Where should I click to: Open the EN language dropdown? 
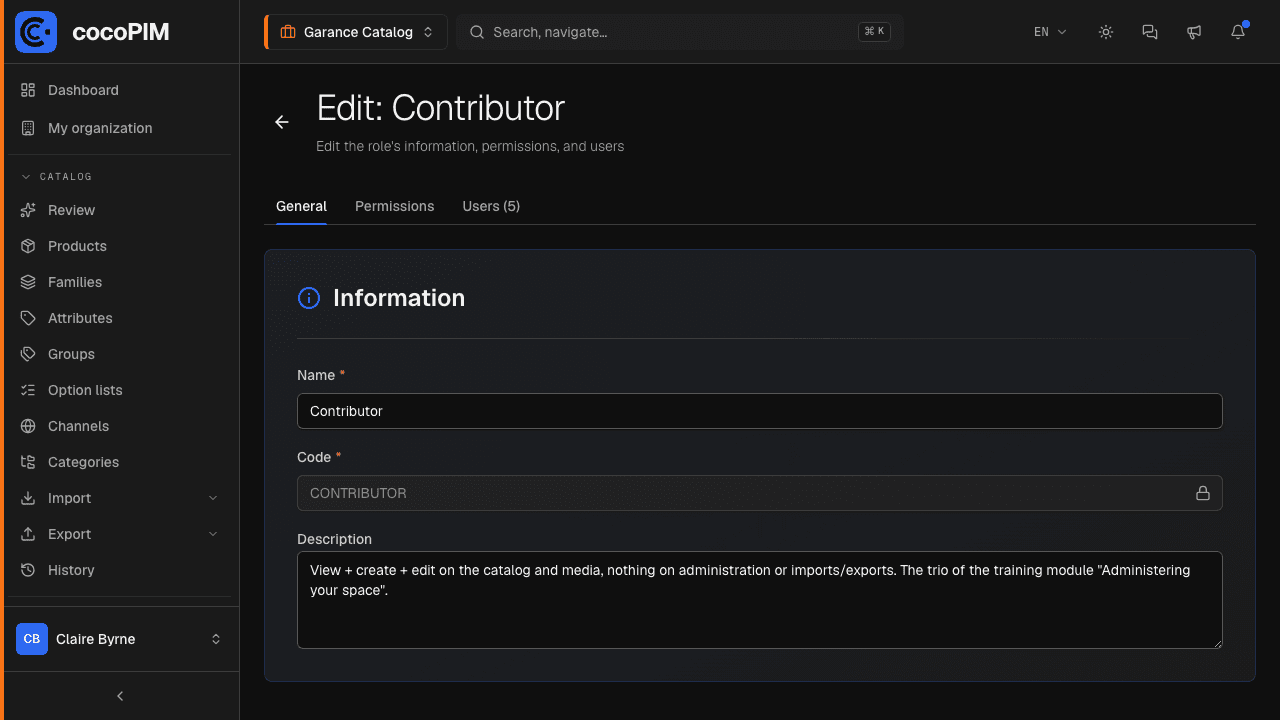1050,32
